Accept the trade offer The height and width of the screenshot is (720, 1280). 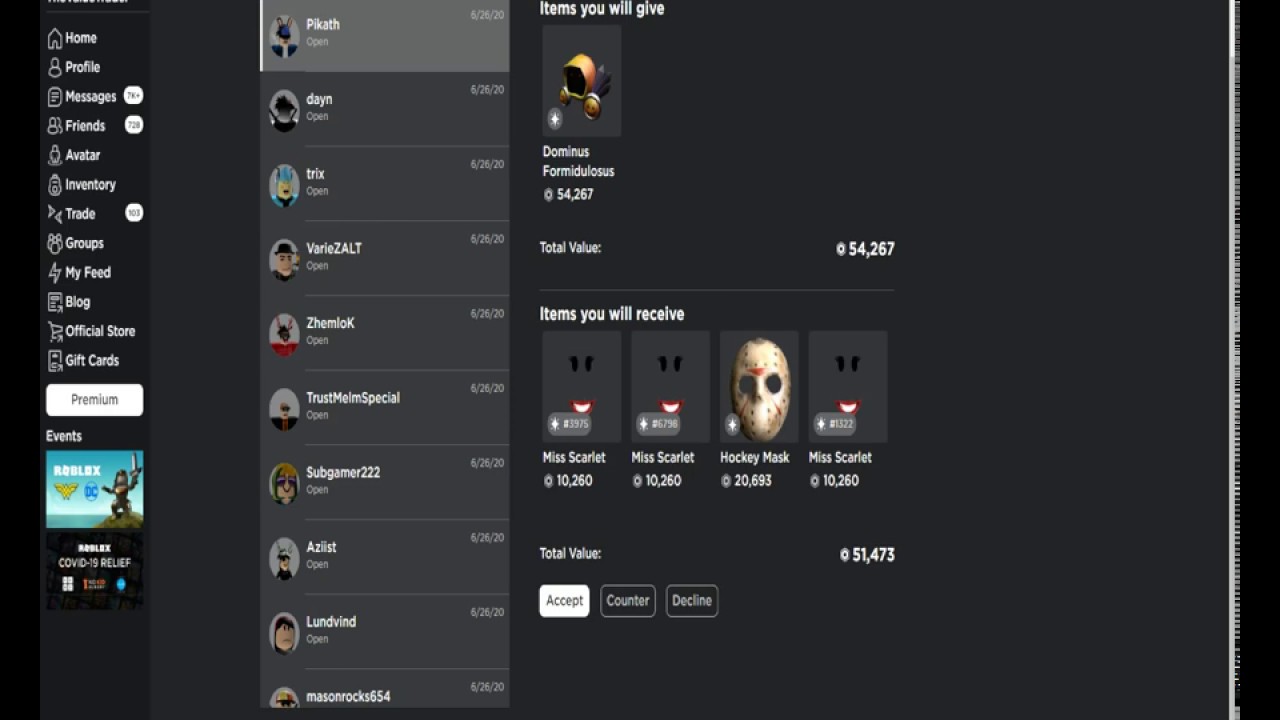564,601
